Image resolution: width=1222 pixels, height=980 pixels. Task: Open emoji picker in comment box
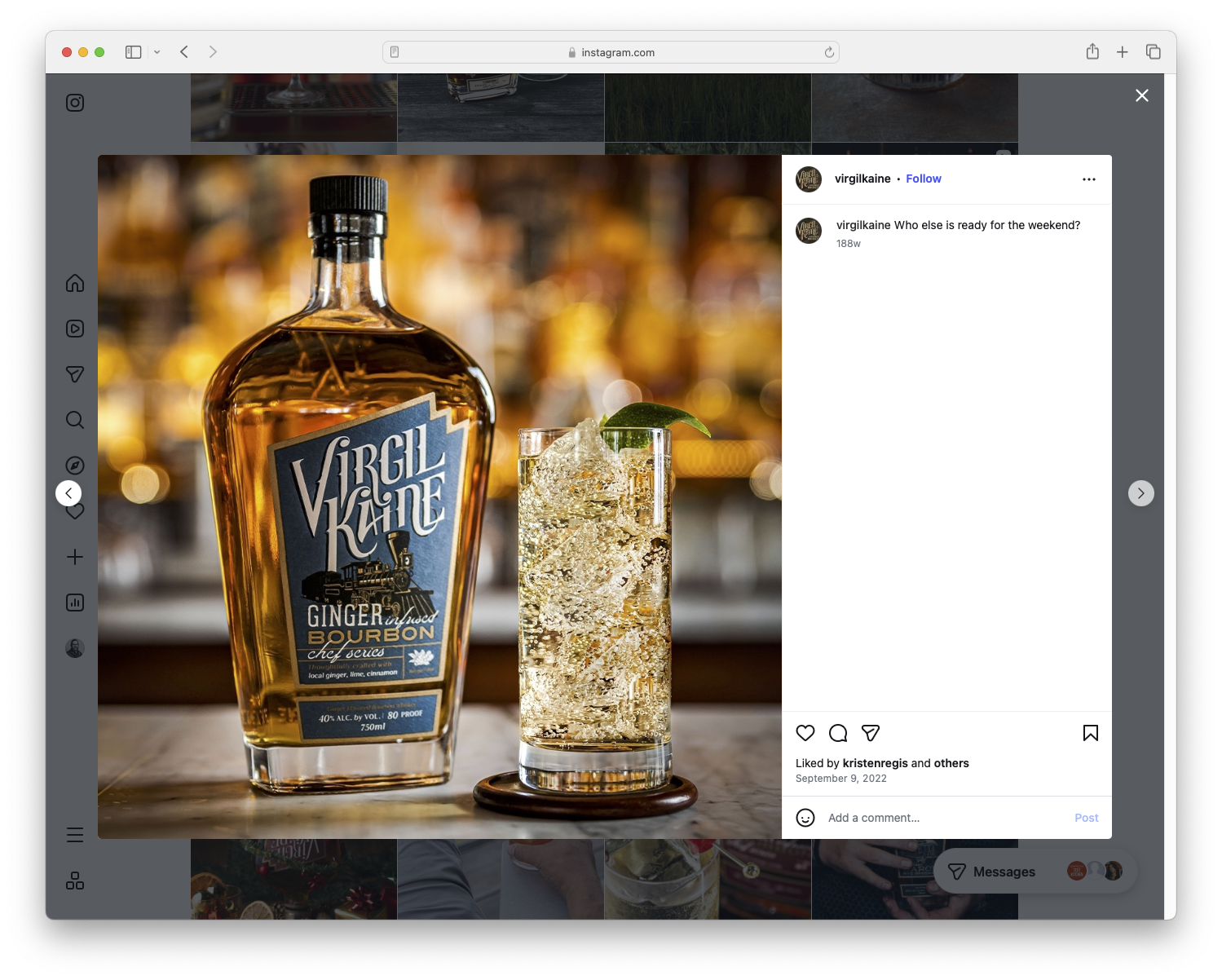[805, 818]
